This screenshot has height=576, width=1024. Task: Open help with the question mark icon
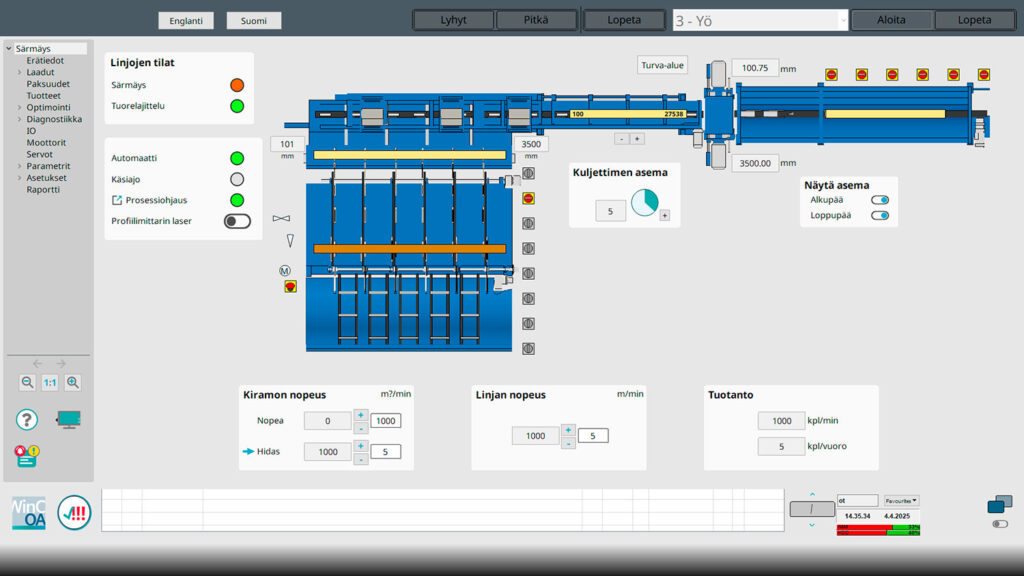(x=27, y=420)
